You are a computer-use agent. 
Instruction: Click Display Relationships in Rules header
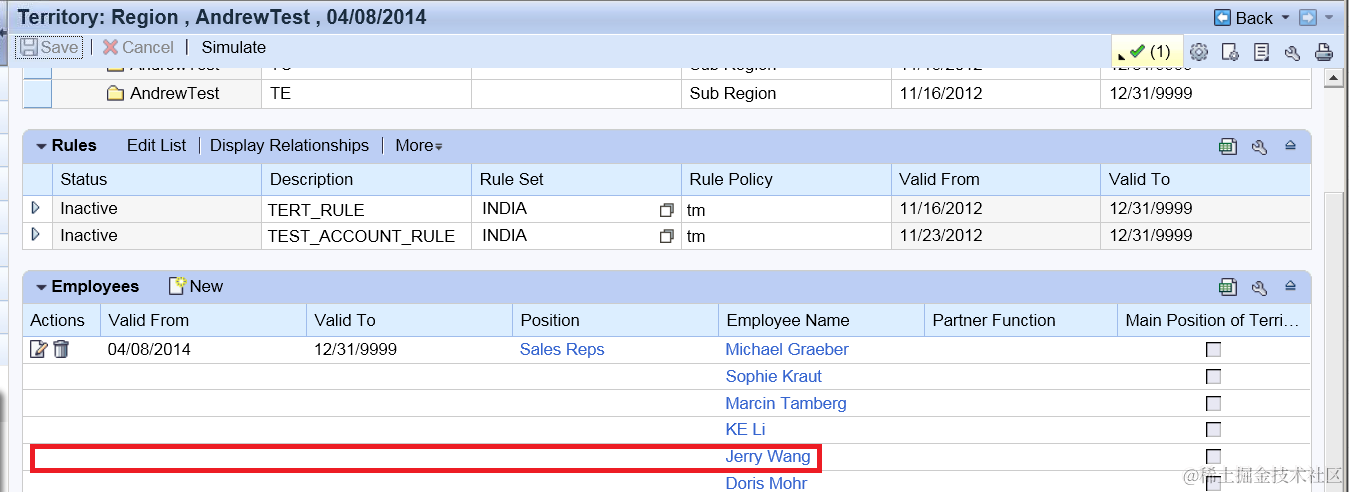coord(289,145)
